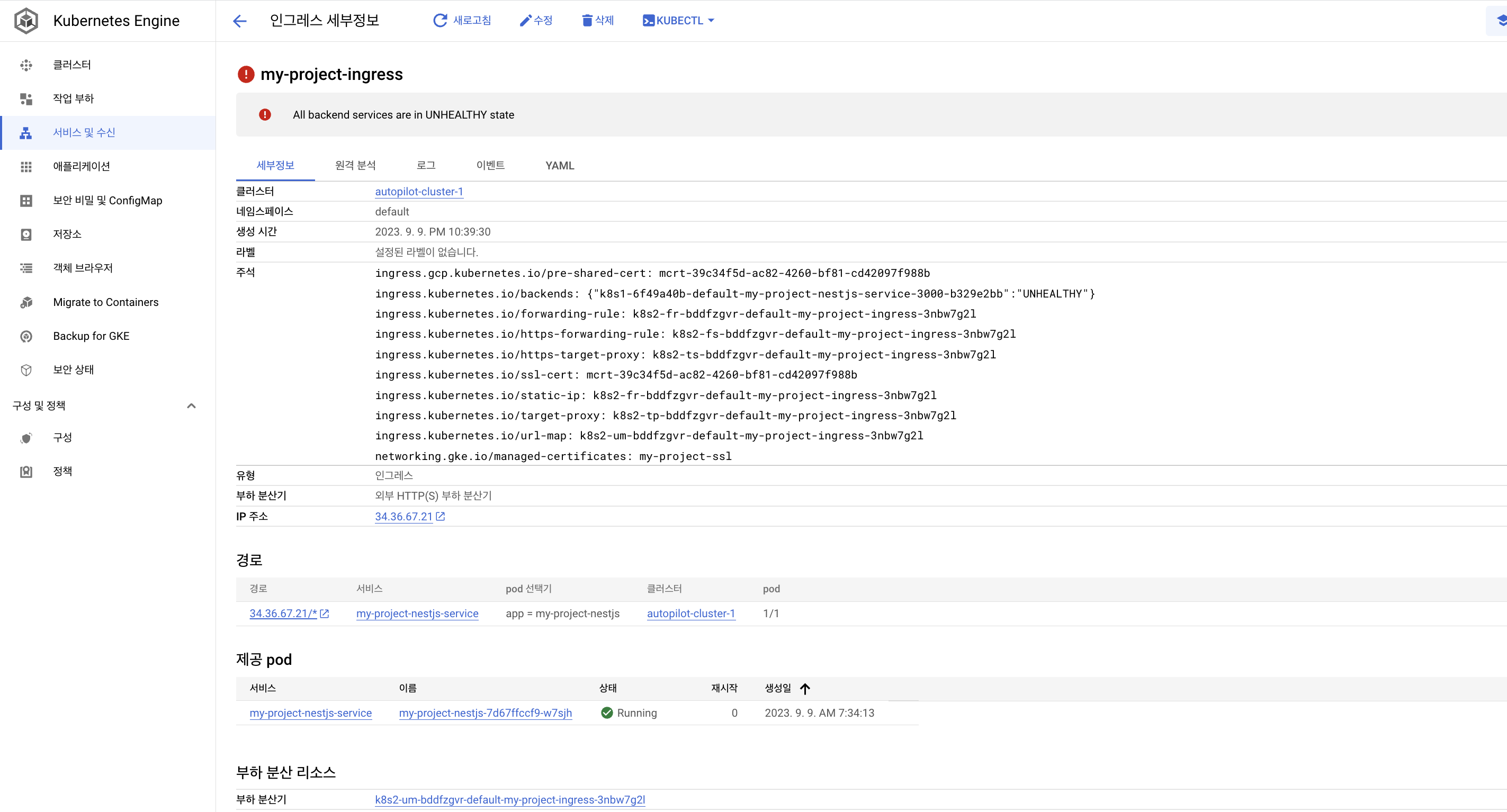Click the 재시작 column header
The width and height of the screenshot is (1507, 812).
[724, 689]
